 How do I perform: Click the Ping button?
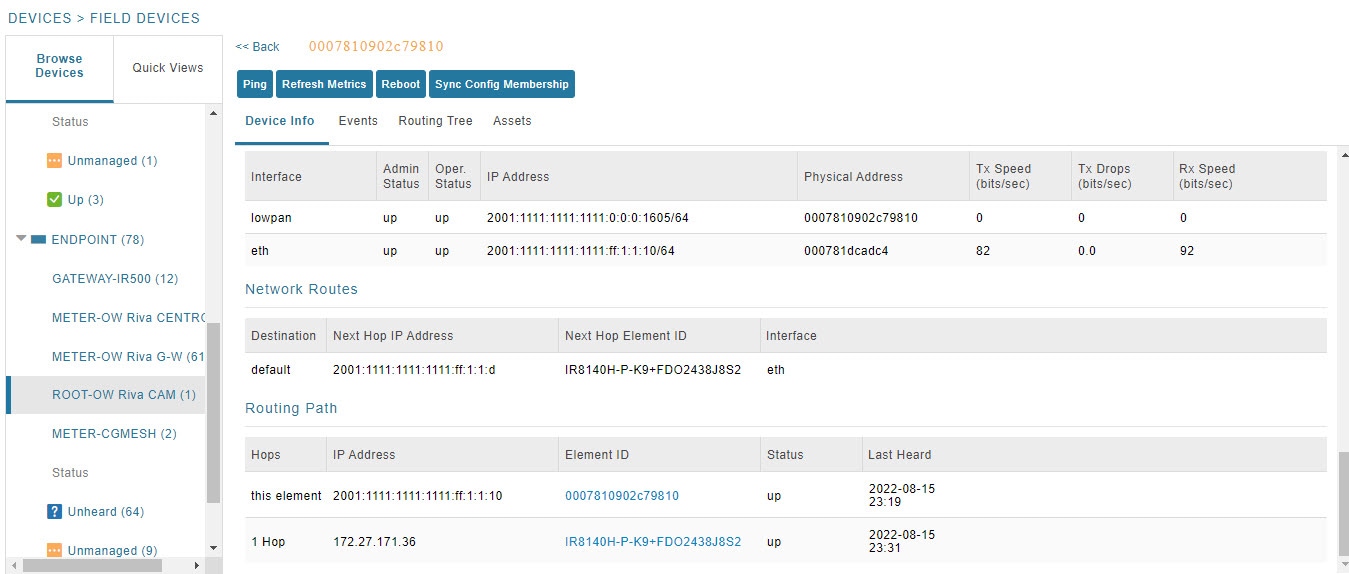coord(255,84)
